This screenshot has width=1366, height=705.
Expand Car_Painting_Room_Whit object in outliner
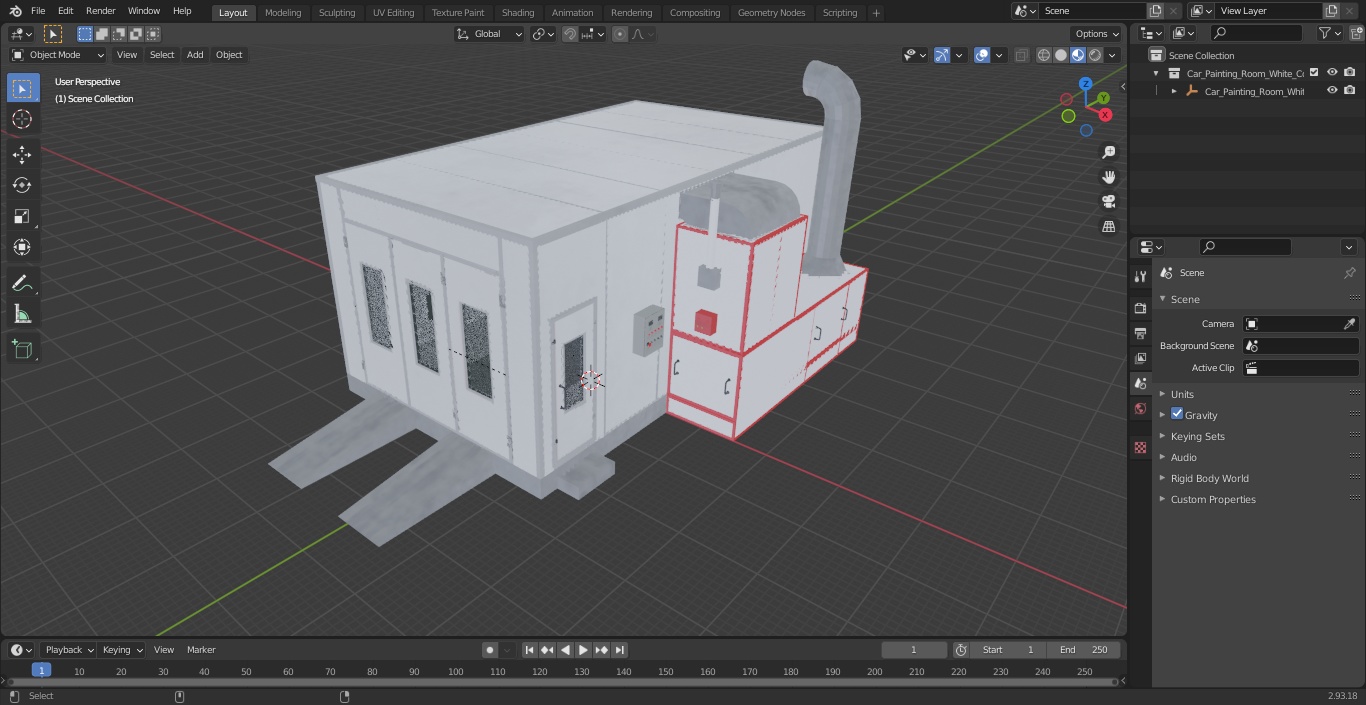(x=1174, y=91)
